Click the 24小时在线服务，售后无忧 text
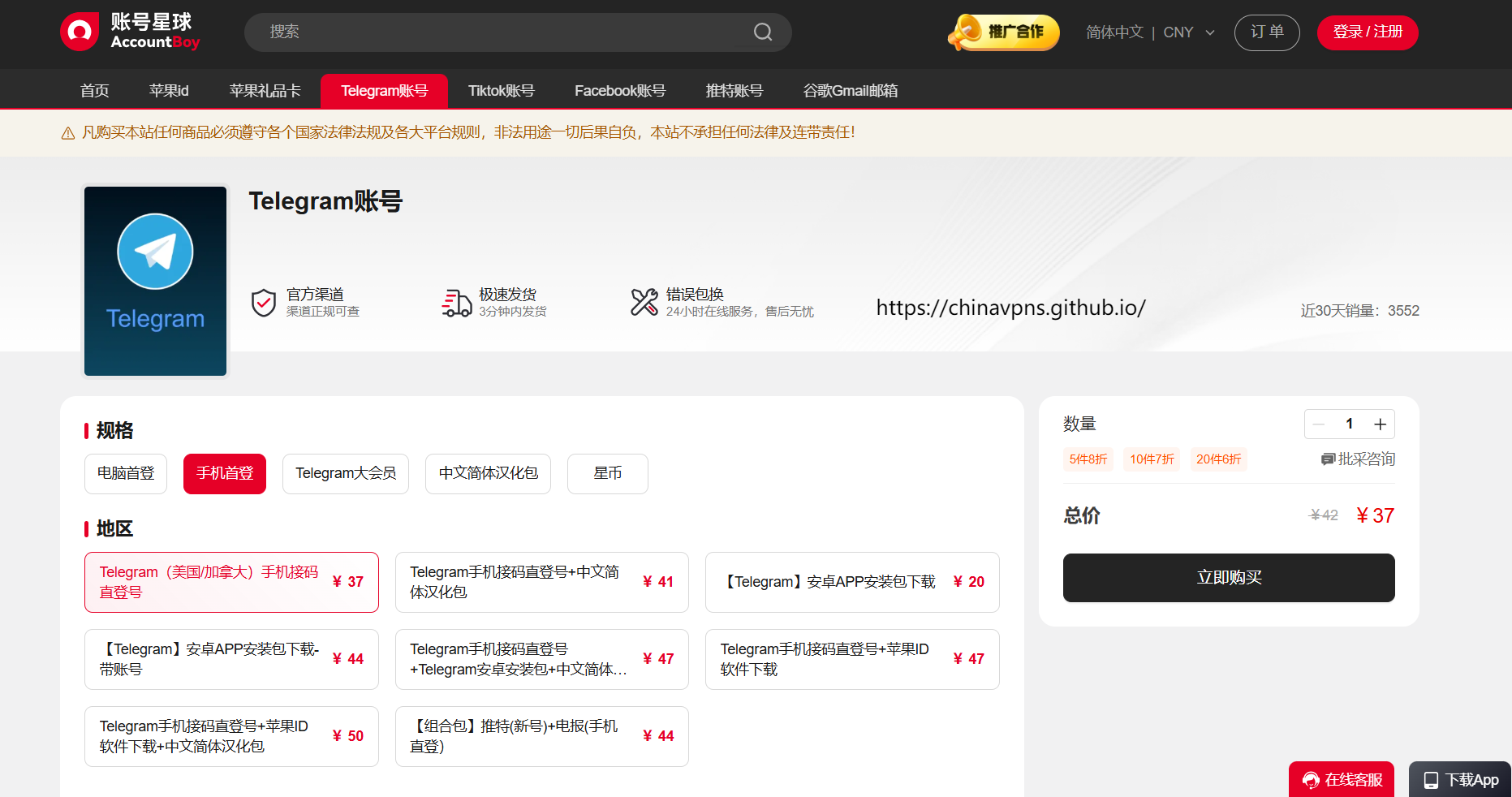This screenshot has height=797, width=1512. (739, 312)
